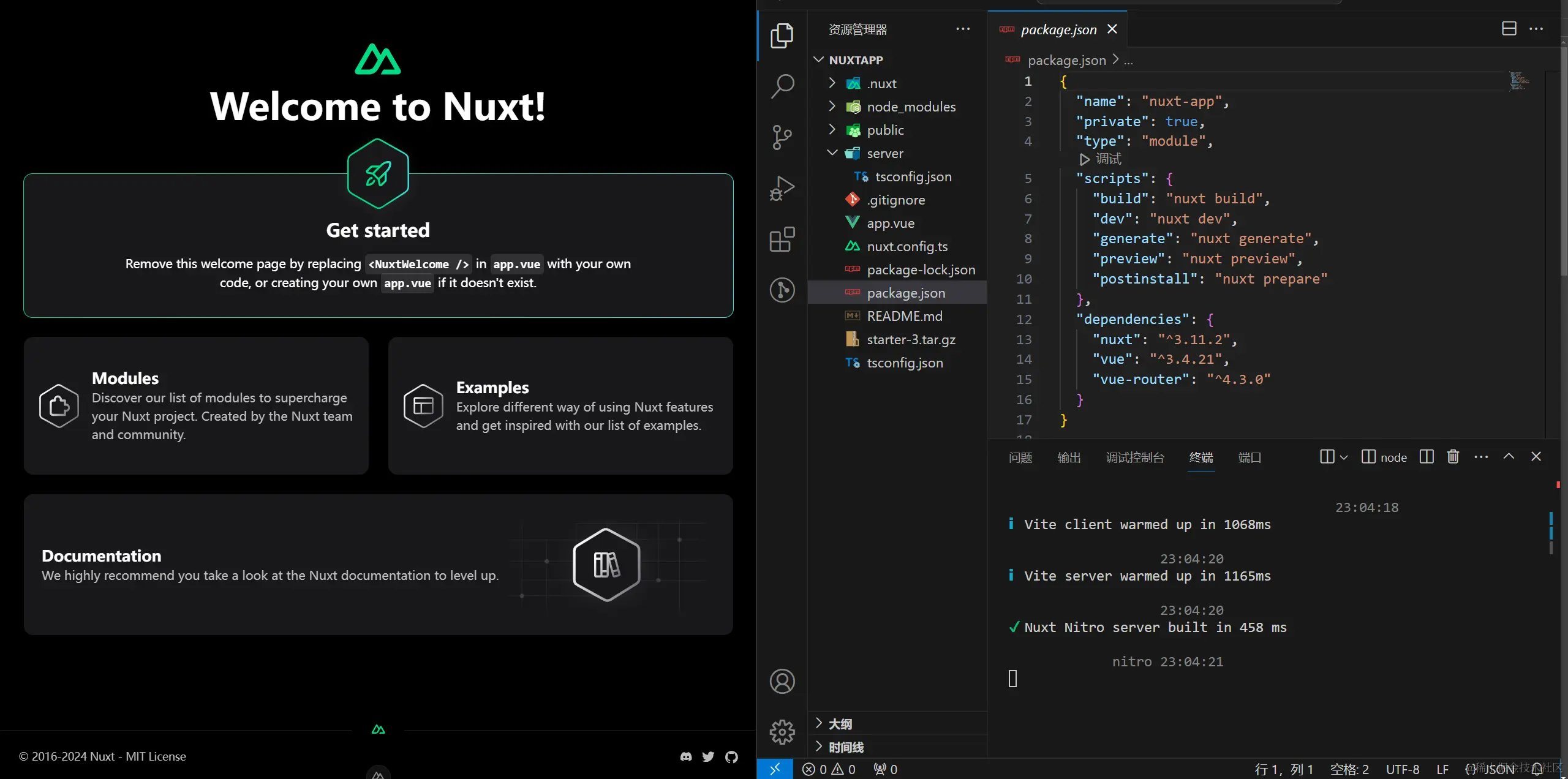This screenshot has height=779, width=1568.
Task: Switch to the Ports panel tab
Action: point(1249,457)
